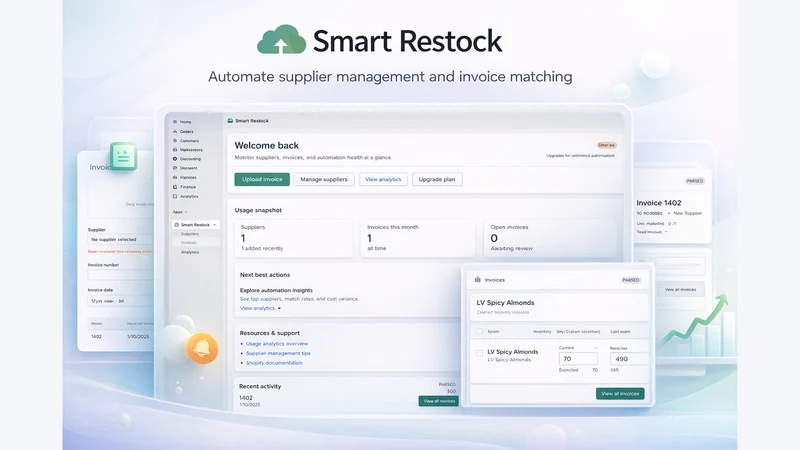Click the Invoice date input field
The height and width of the screenshot is (450, 800).
pyautogui.click(x=121, y=301)
